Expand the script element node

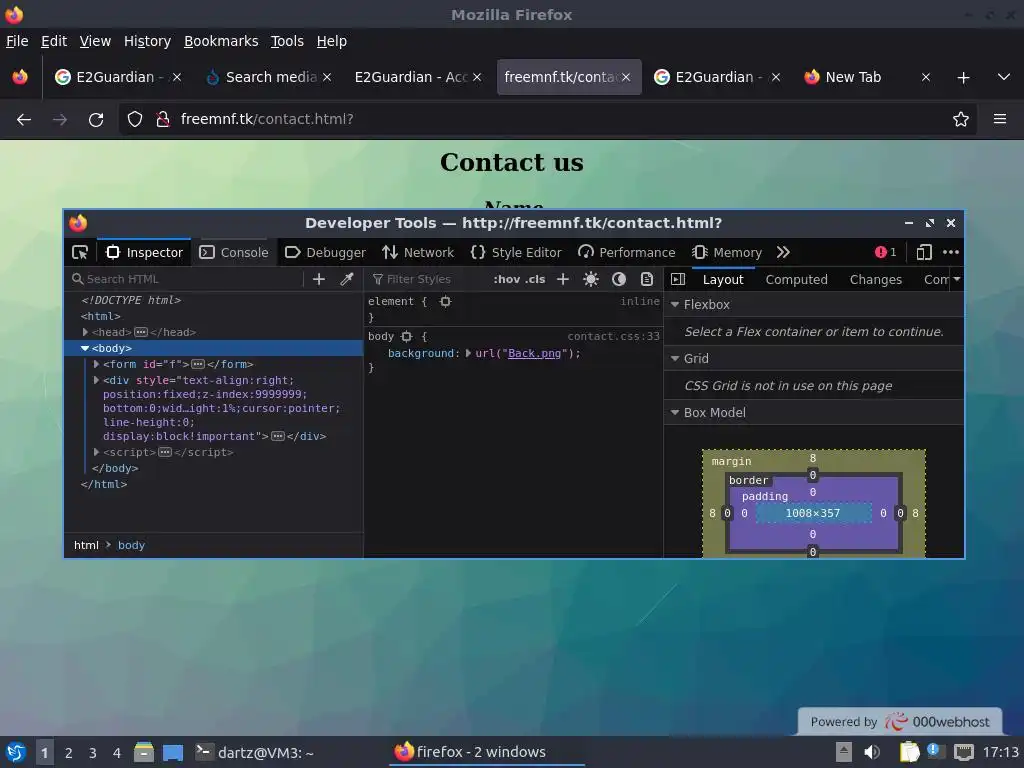pos(96,452)
